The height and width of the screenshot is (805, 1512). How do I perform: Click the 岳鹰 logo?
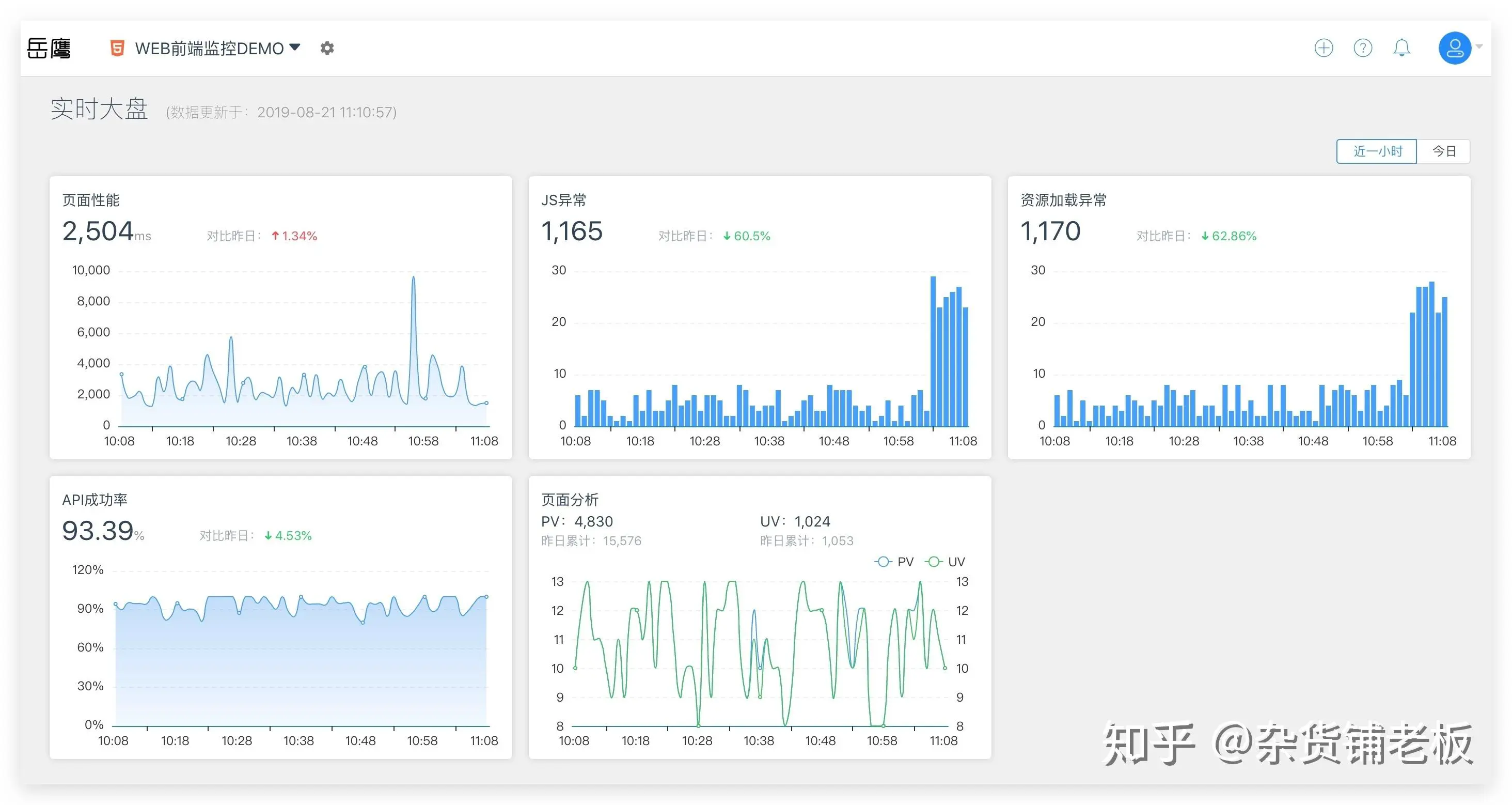49,48
